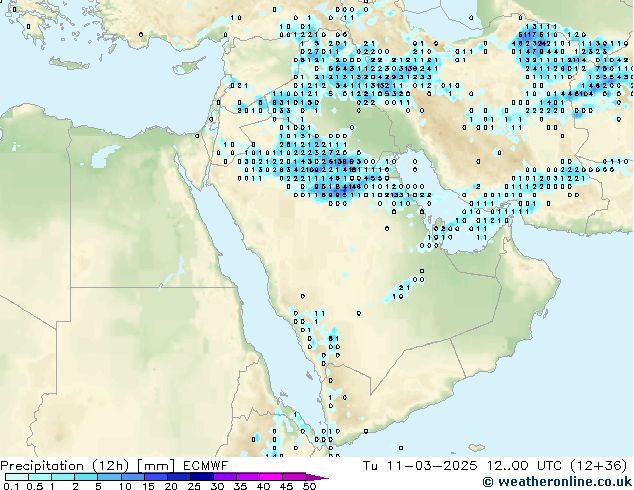The height and width of the screenshot is (490, 634).
Task: Select the 0.5–1 mm legend color box
Action: (x=40, y=477)
